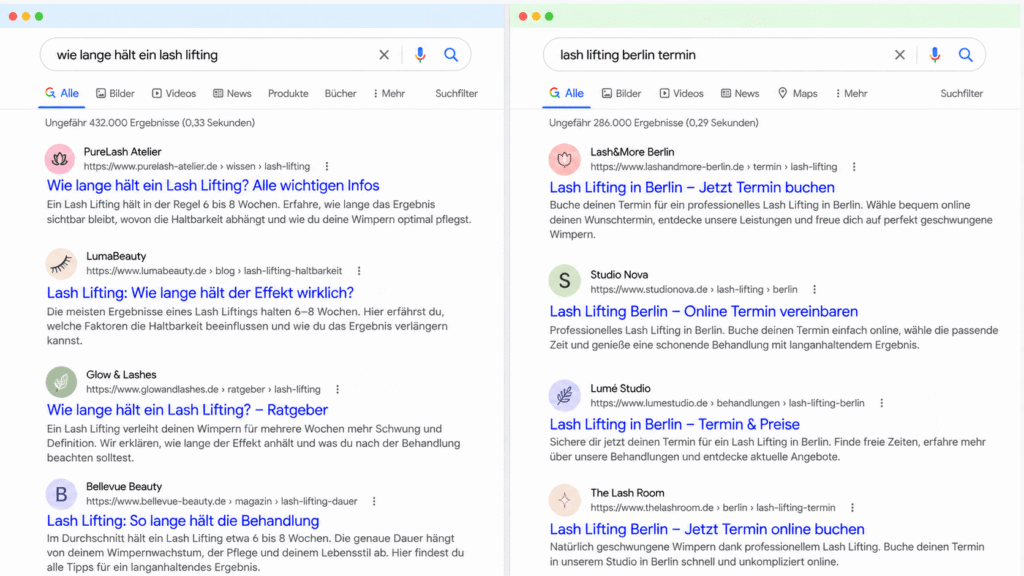Image resolution: width=1024 pixels, height=576 pixels.
Task: Switch to Maps tab in the right window
Action: click(x=798, y=93)
